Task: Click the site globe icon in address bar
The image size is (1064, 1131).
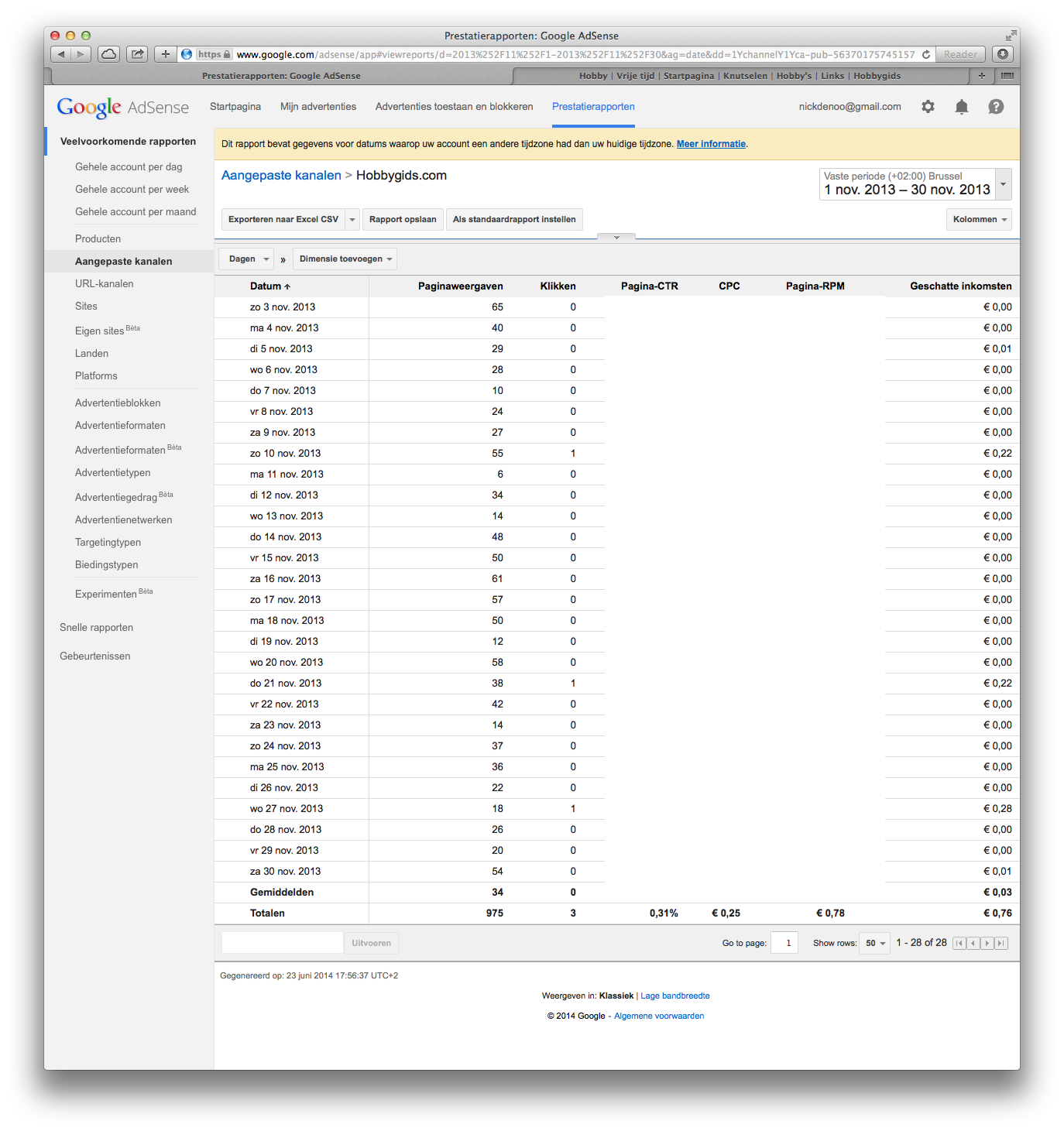Action: [x=186, y=54]
